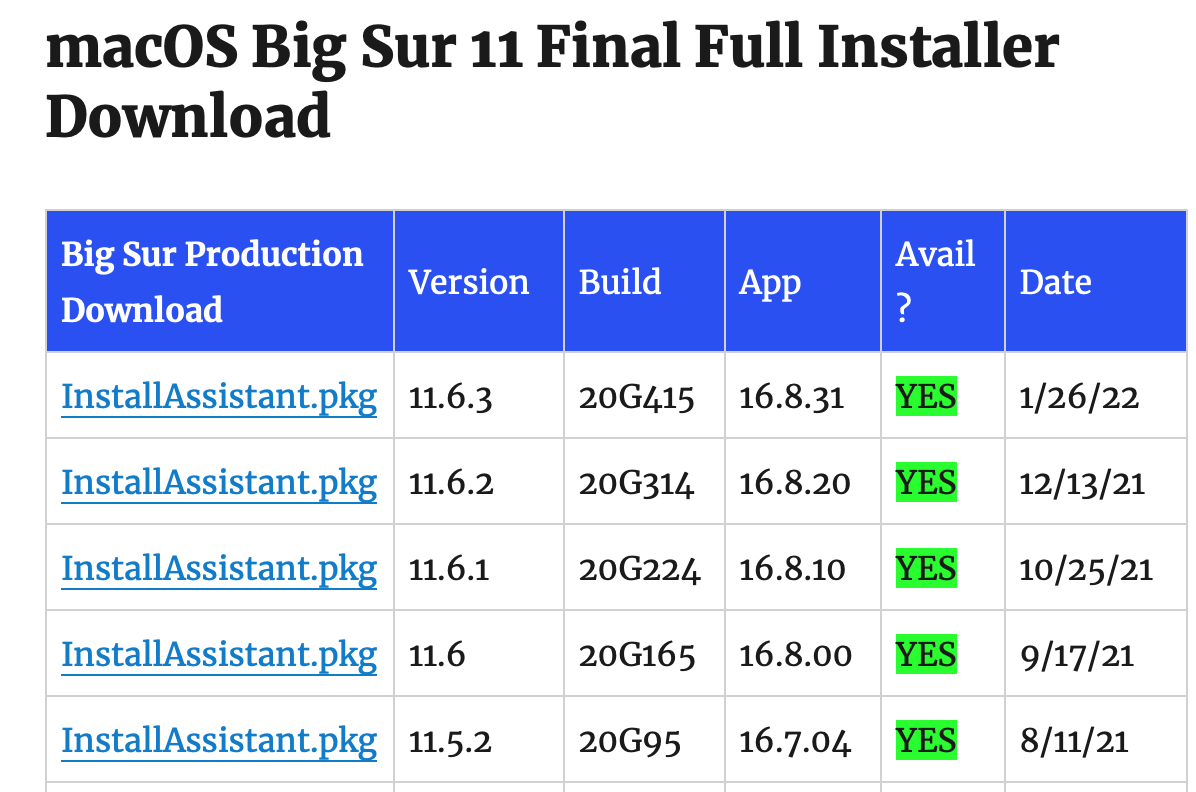
Task: Click the 1/26/22 date cell
Action: pos(1079,398)
